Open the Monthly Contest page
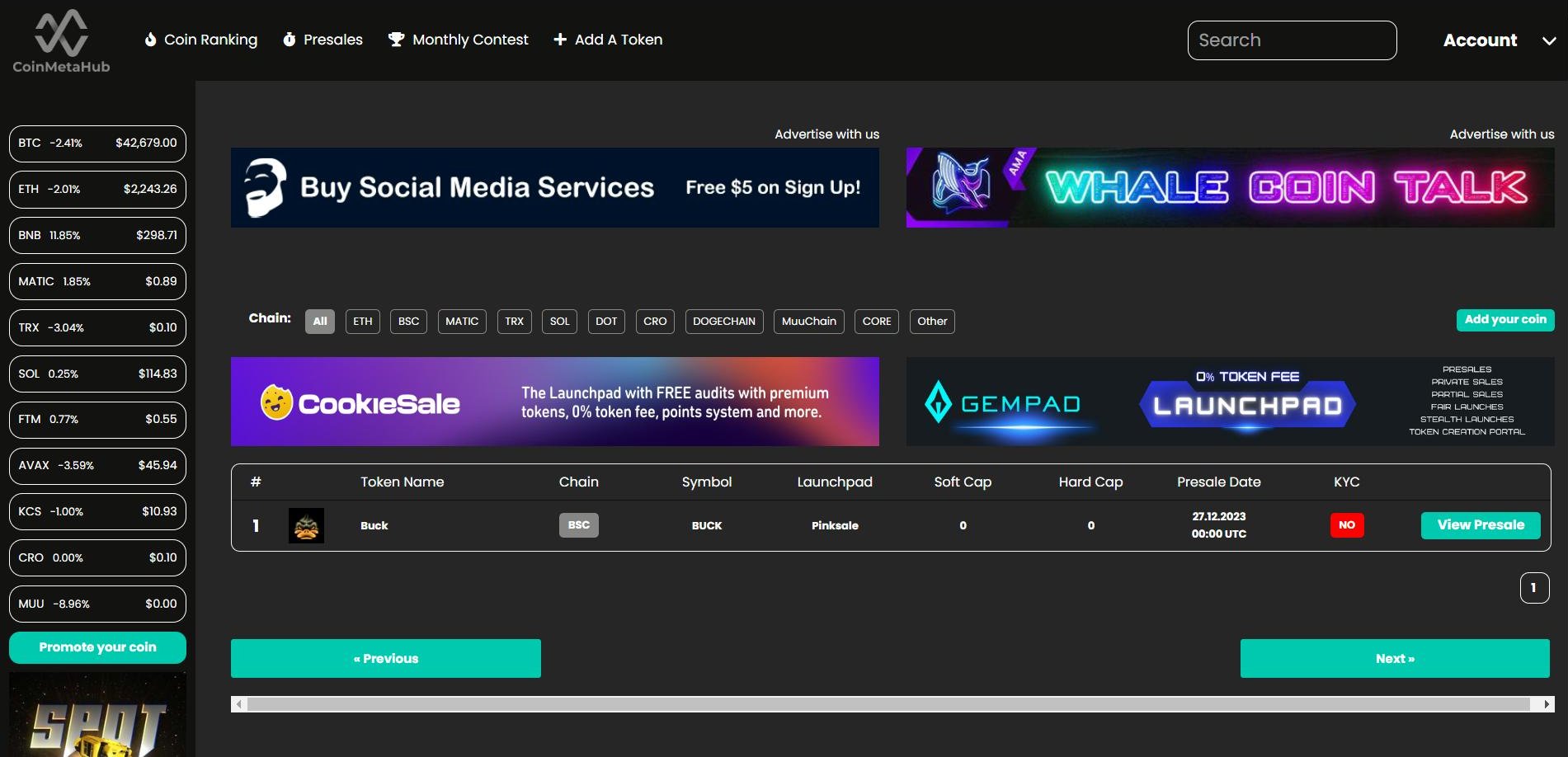Screen dimensions: 1568x757 470,40
